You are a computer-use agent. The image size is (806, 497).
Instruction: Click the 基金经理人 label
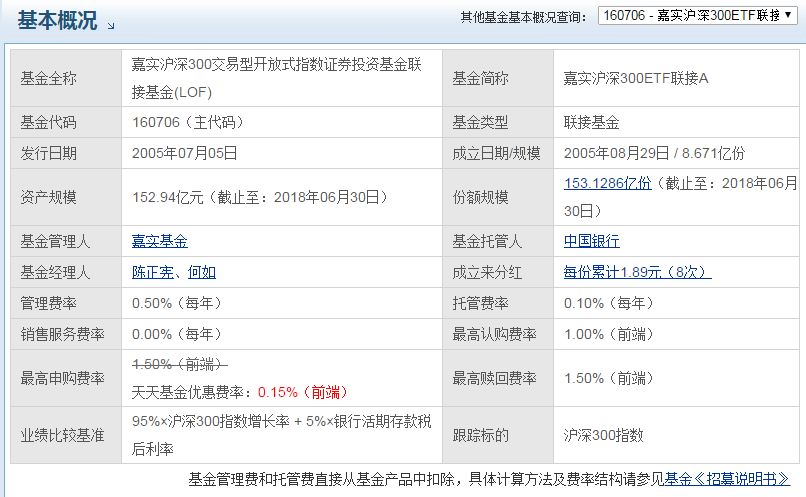(x=55, y=272)
